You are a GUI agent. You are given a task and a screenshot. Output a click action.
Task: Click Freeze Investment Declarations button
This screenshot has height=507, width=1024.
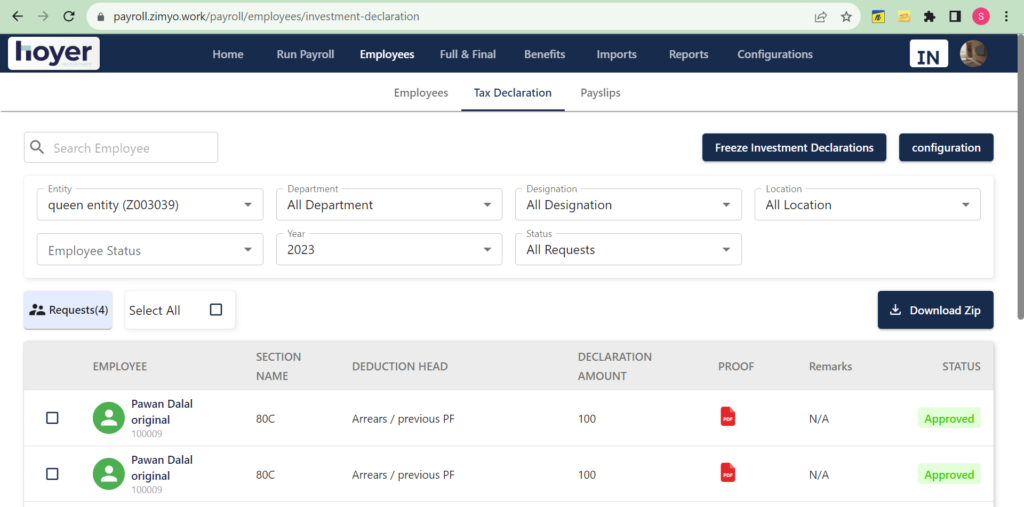(794, 148)
